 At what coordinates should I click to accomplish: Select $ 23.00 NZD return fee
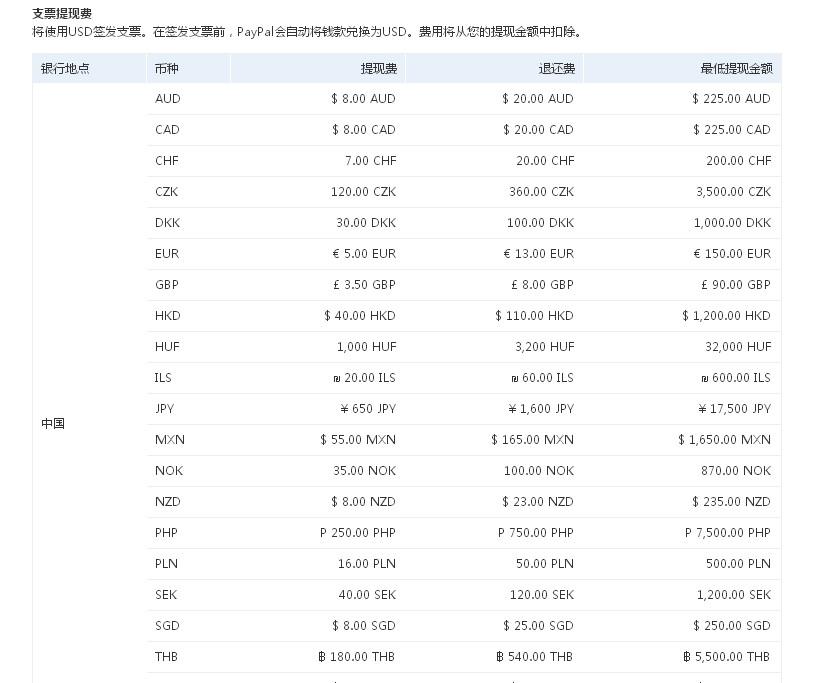pyautogui.click(x=538, y=501)
